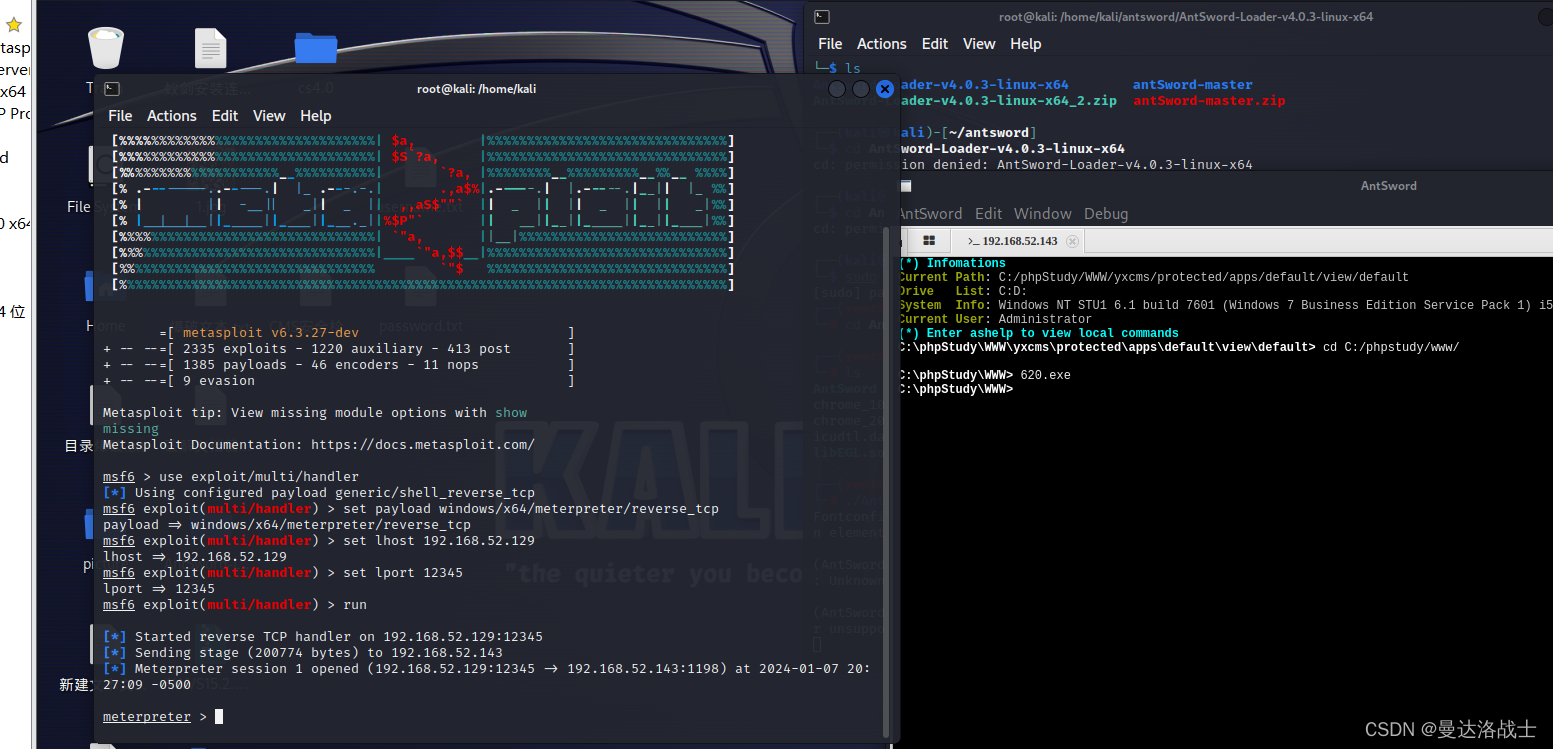Close the 192.168.52.143 tab in AntSword
The width and height of the screenshot is (1553, 749).
pos(1072,241)
